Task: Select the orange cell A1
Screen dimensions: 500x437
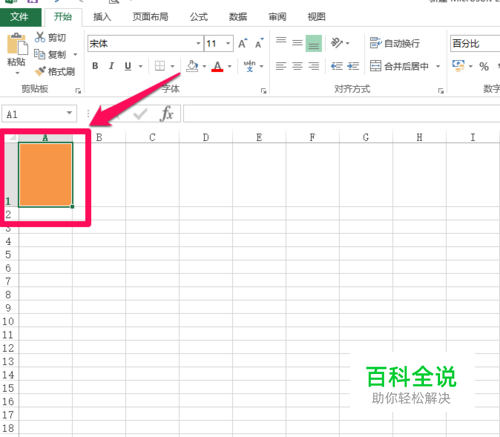Action: click(46, 175)
